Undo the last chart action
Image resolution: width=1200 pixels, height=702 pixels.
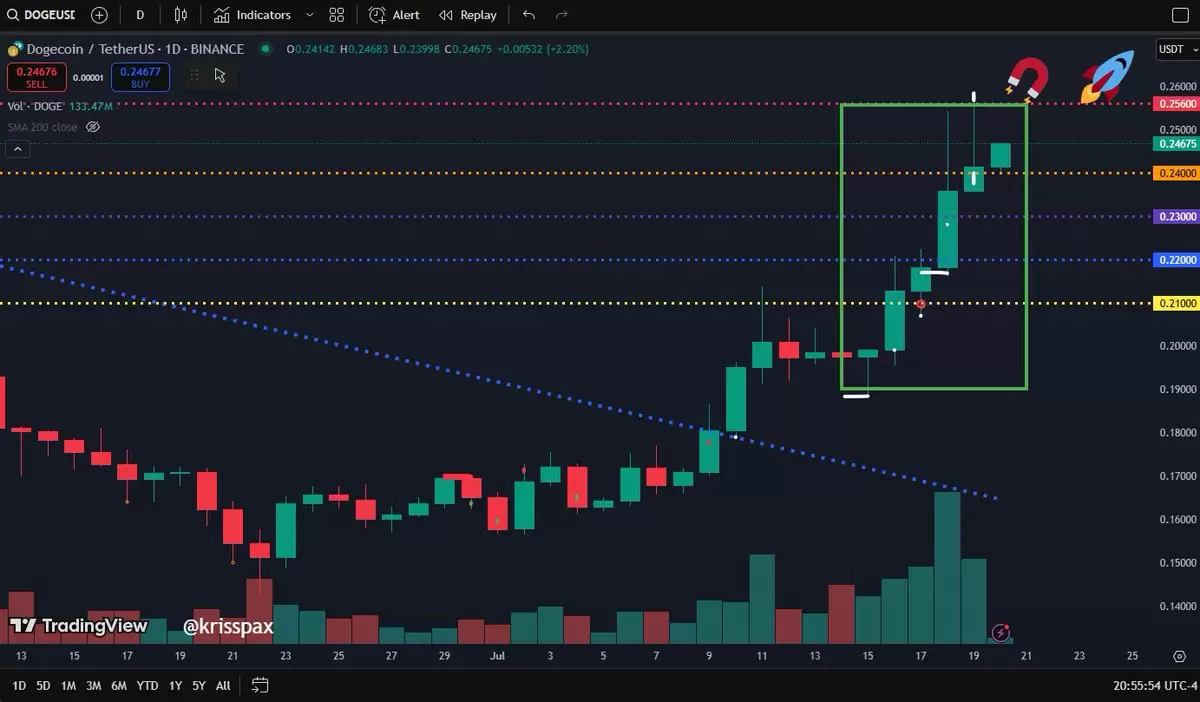pyautogui.click(x=529, y=15)
